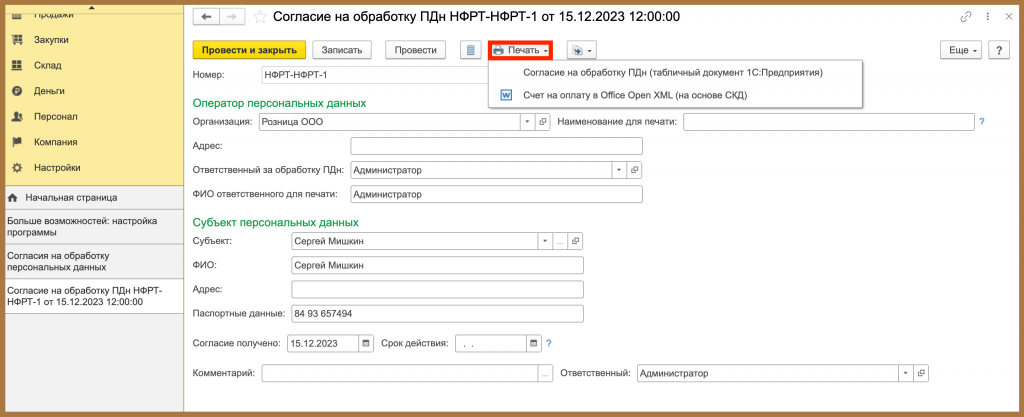The width and height of the screenshot is (1024, 417).
Task: Click the Номер field
Action: pyautogui.click(x=376, y=75)
